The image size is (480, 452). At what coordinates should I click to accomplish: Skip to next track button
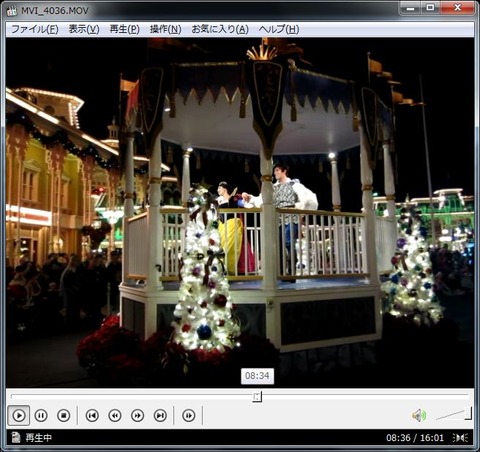click(x=160, y=416)
